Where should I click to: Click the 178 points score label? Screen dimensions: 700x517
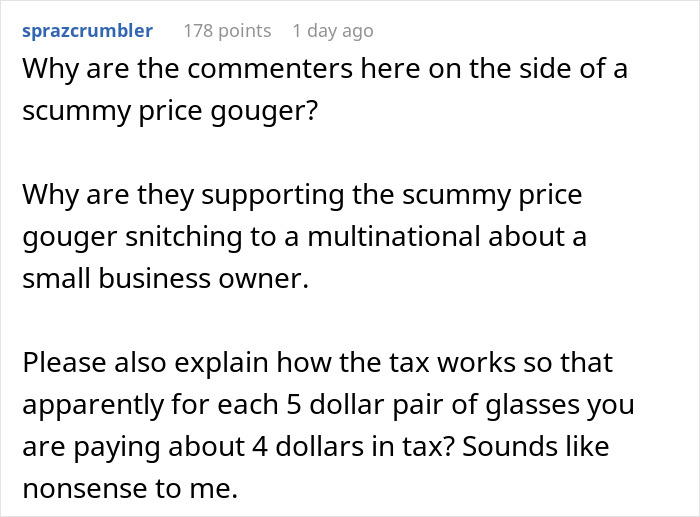(227, 31)
